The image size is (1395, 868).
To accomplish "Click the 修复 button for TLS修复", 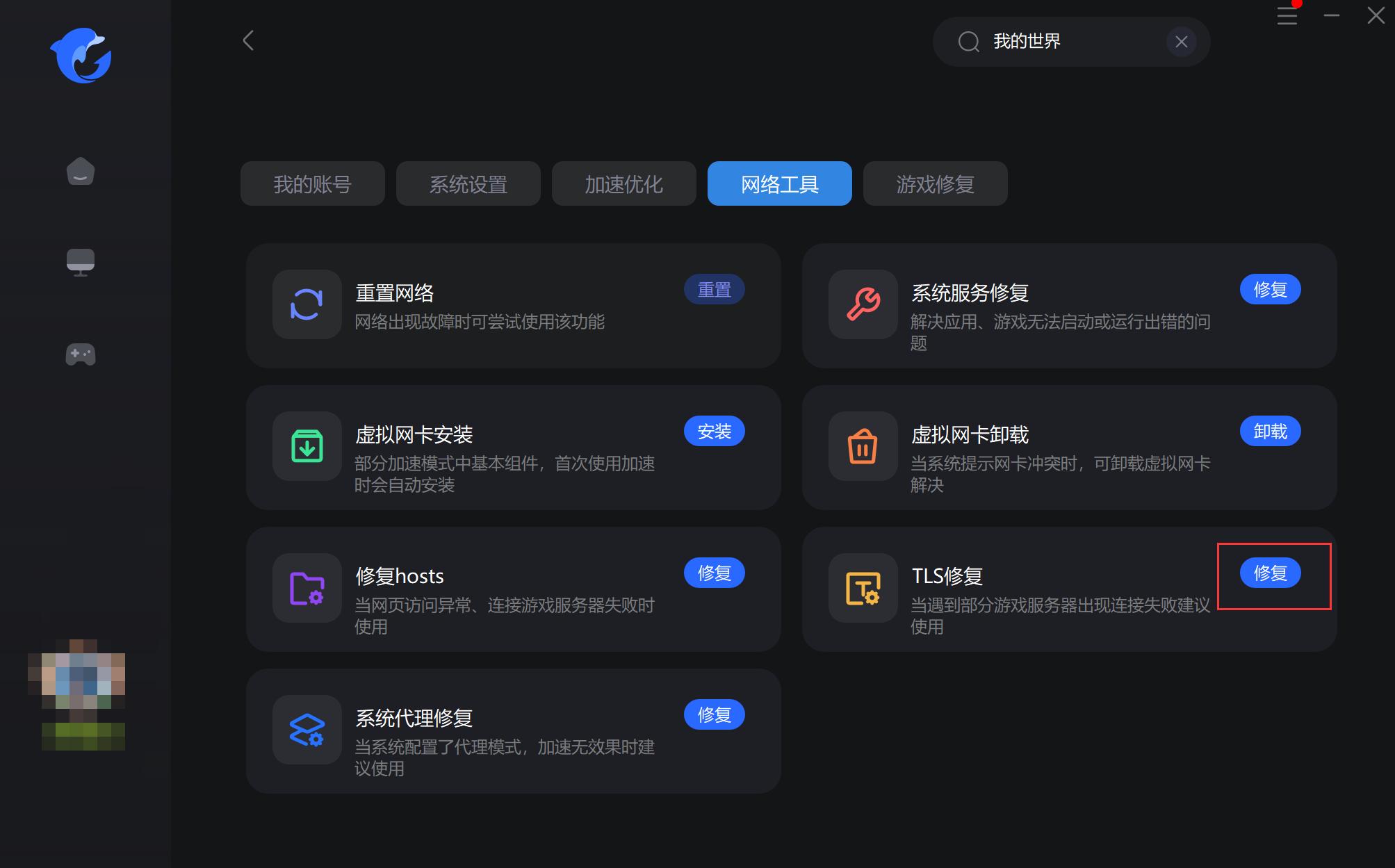I will coord(1270,573).
